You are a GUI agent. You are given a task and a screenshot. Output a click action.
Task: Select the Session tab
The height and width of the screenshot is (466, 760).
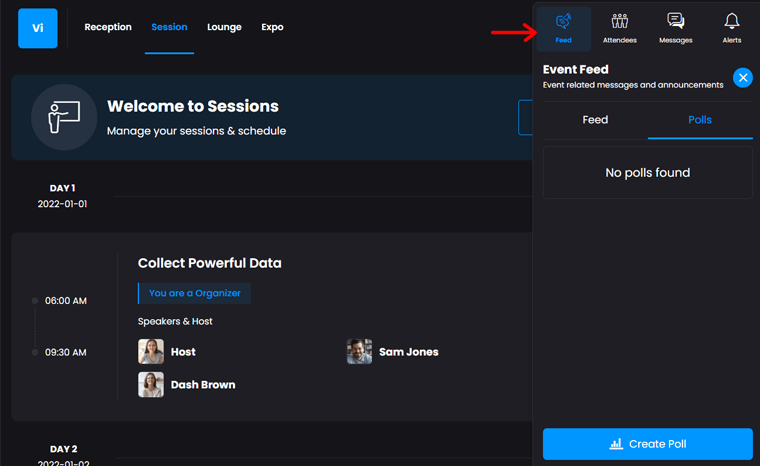pos(169,27)
